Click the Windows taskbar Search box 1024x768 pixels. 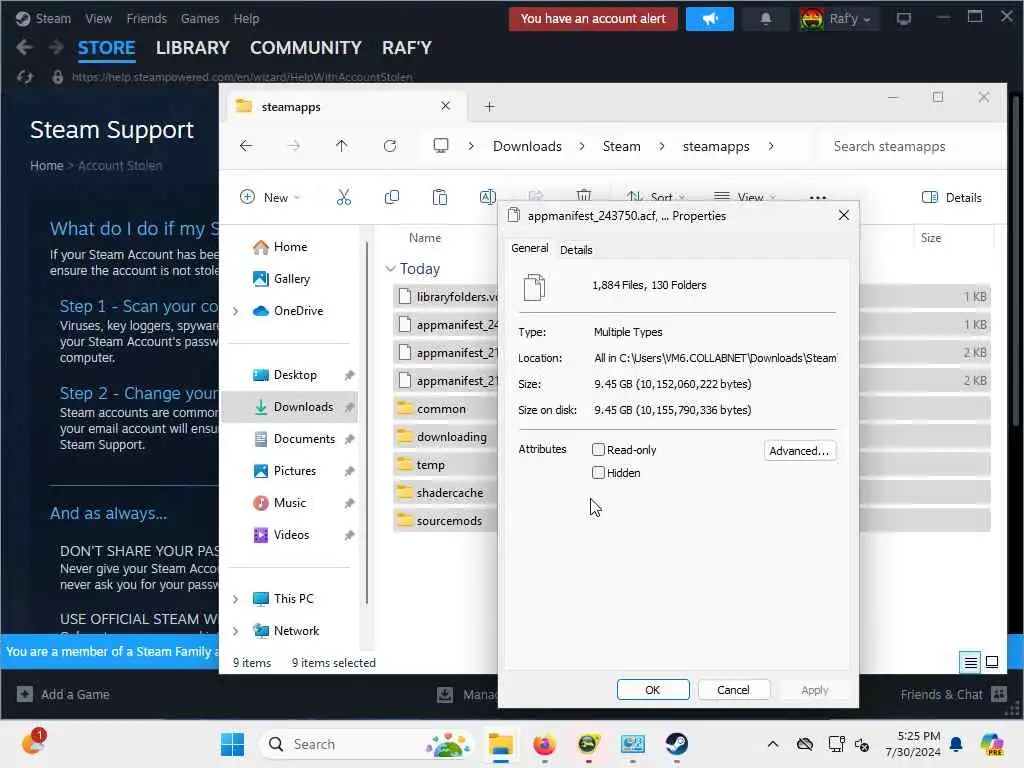(367, 744)
